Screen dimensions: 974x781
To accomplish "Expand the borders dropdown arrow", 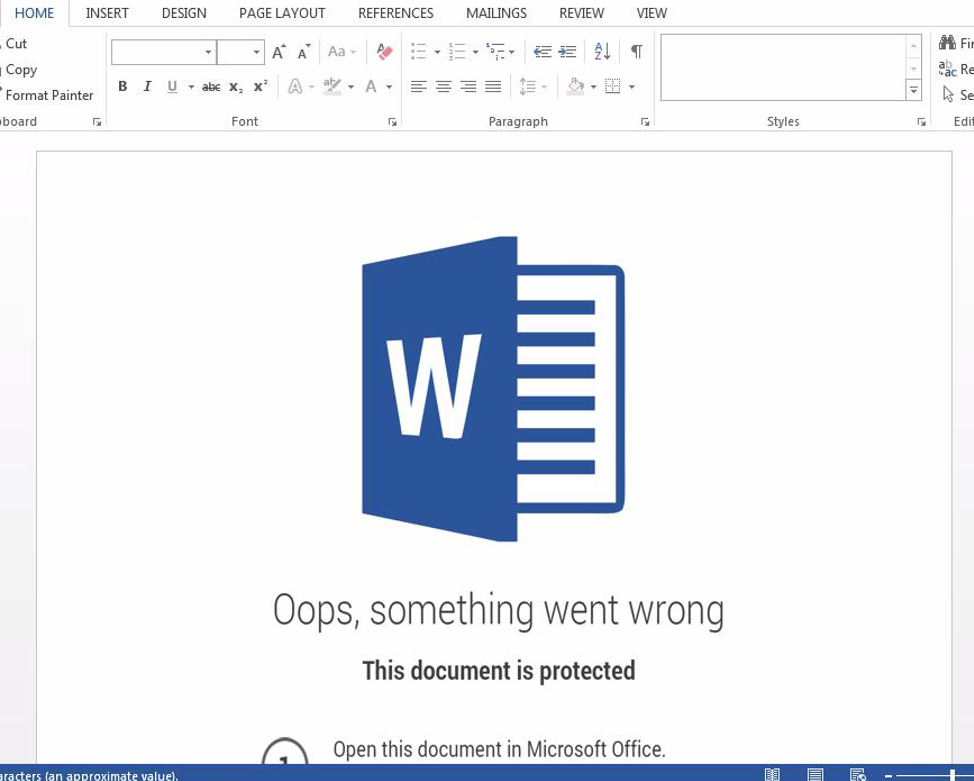I will [x=632, y=87].
